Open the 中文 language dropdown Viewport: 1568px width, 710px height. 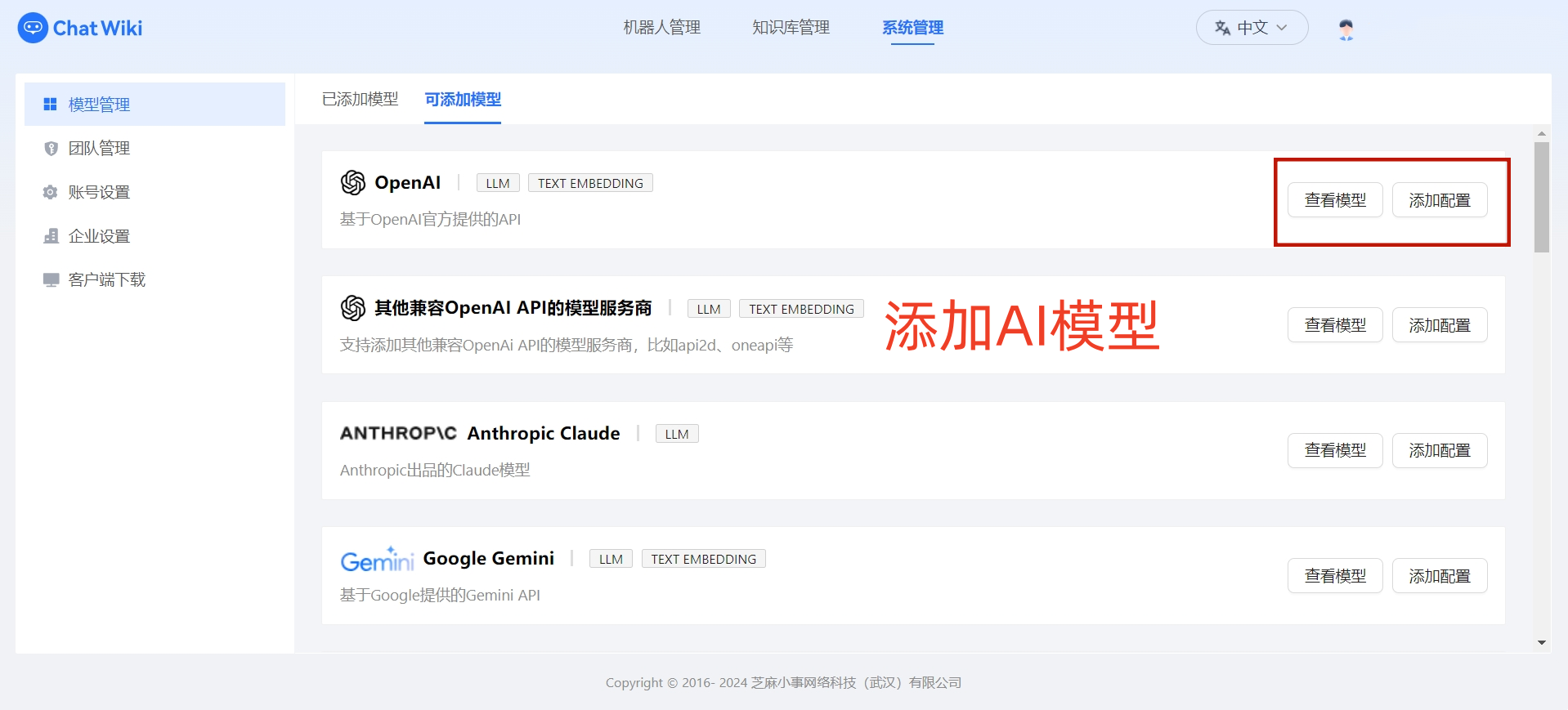pyautogui.click(x=1252, y=28)
